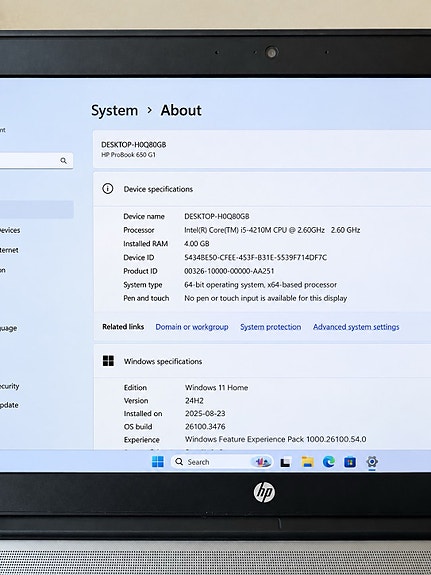Collapse the Windows specifications section
431x575 pixels.
262,361
